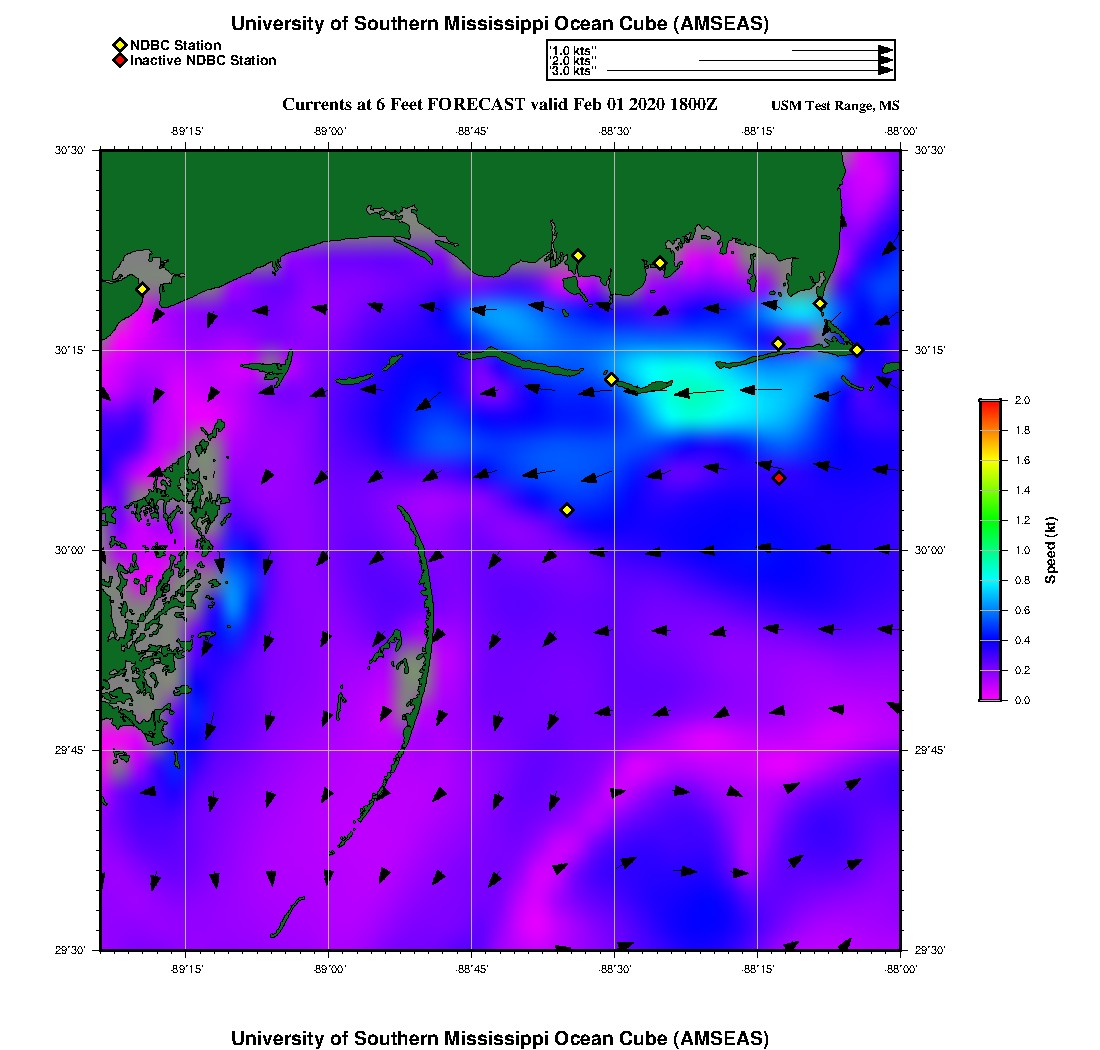
Task: Click the left axis label 30°00'
Action: point(74,550)
